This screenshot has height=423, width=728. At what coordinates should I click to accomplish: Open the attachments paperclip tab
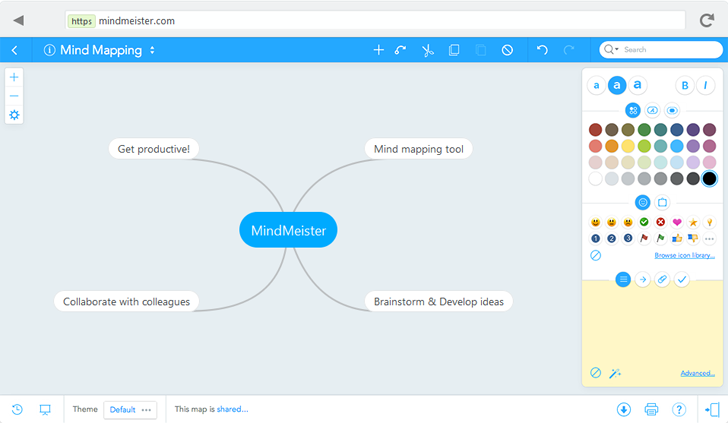point(662,280)
